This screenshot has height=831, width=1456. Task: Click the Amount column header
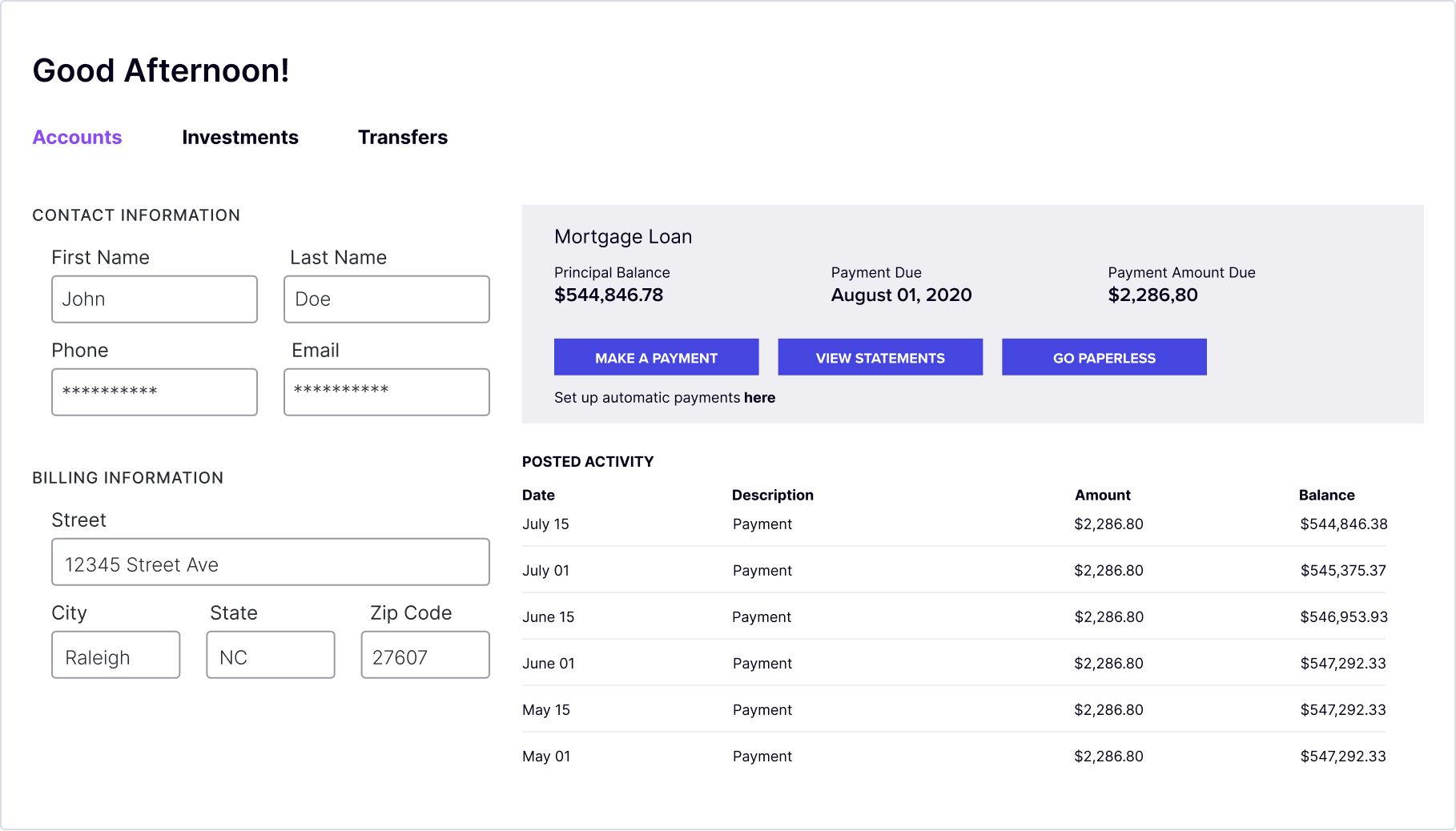click(1102, 496)
